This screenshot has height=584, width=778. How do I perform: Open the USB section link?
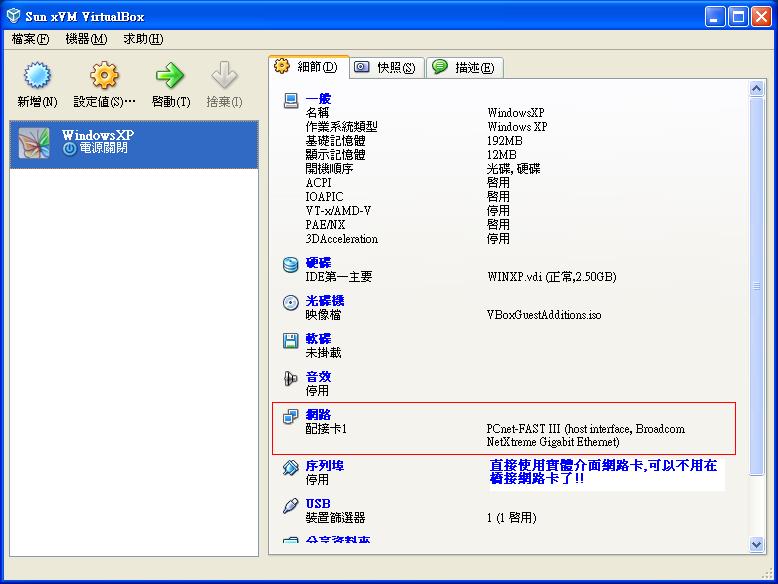(318, 504)
